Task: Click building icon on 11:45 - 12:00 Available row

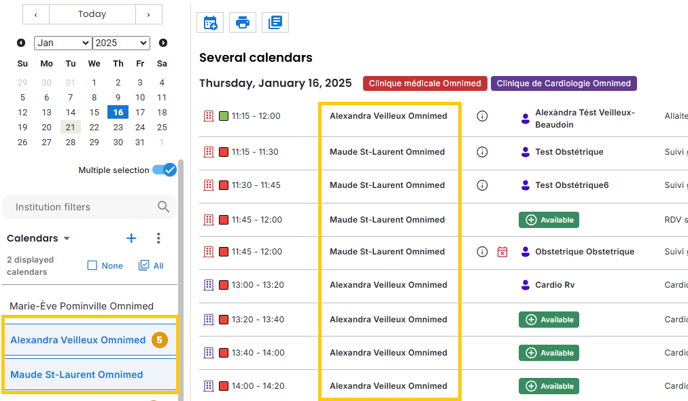Action: pyautogui.click(x=208, y=220)
